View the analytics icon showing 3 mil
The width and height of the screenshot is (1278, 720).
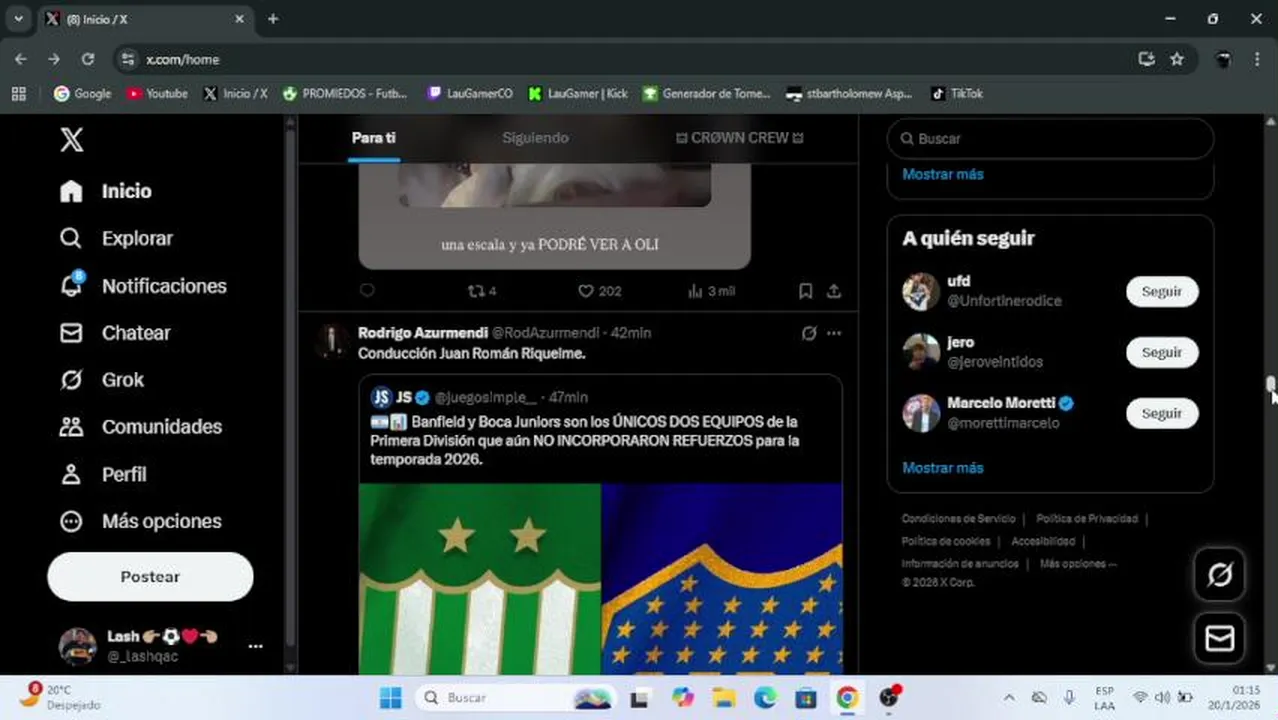click(711, 291)
